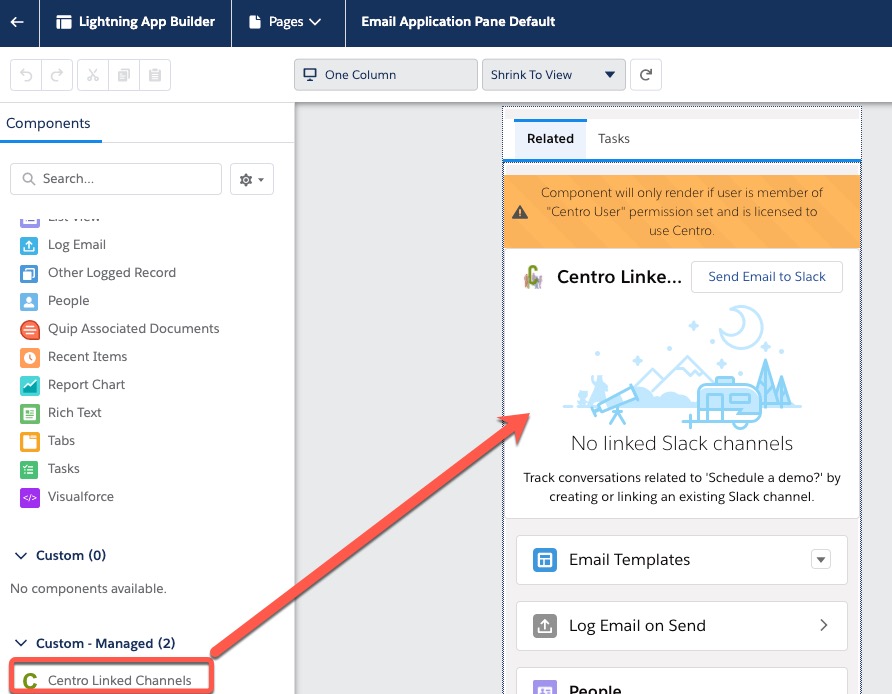The height and width of the screenshot is (694, 892).
Task: Open the Pages dropdown menu
Action: click(x=287, y=22)
